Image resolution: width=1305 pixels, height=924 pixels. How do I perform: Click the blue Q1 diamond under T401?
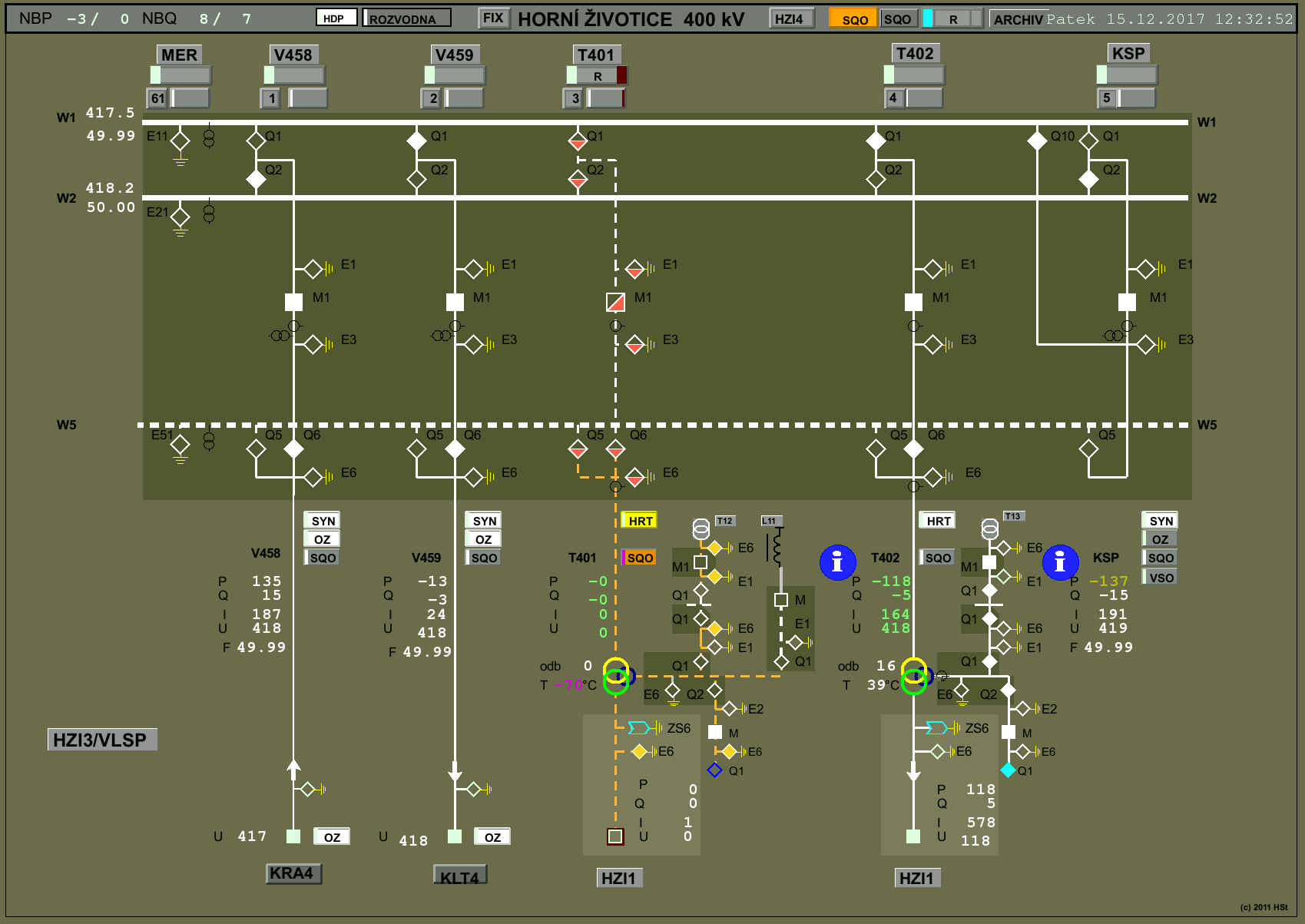(x=714, y=770)
